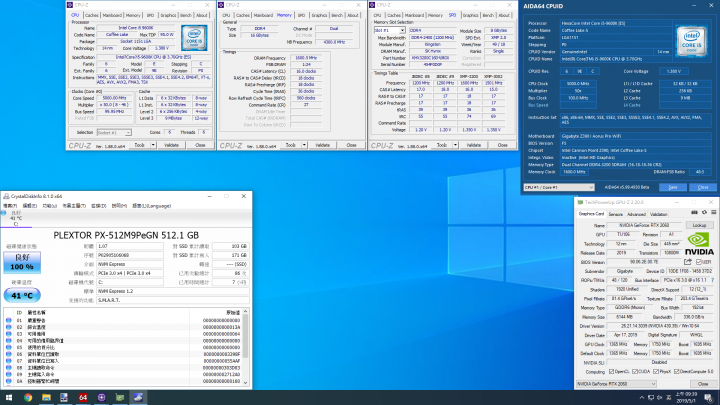This screenshot has height=405, width=720.
Task: Select the C: drive status icon in CrystalDiskInfo
Action: [x=4, y=213]
